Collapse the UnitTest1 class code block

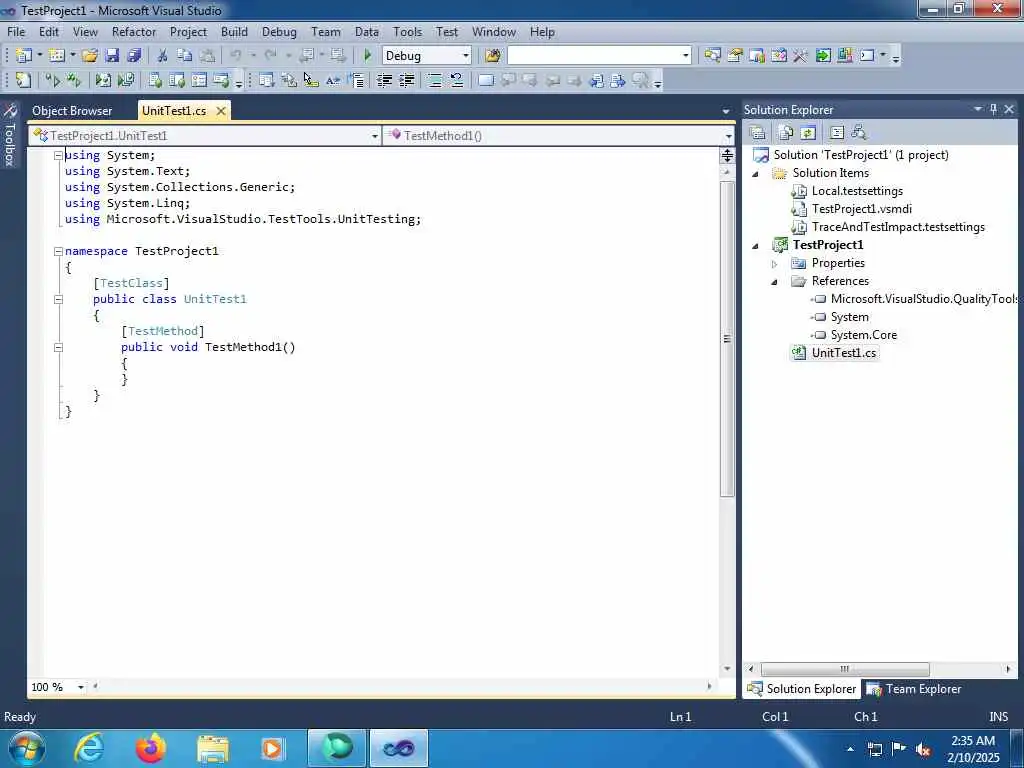click(x=58, y=299)
